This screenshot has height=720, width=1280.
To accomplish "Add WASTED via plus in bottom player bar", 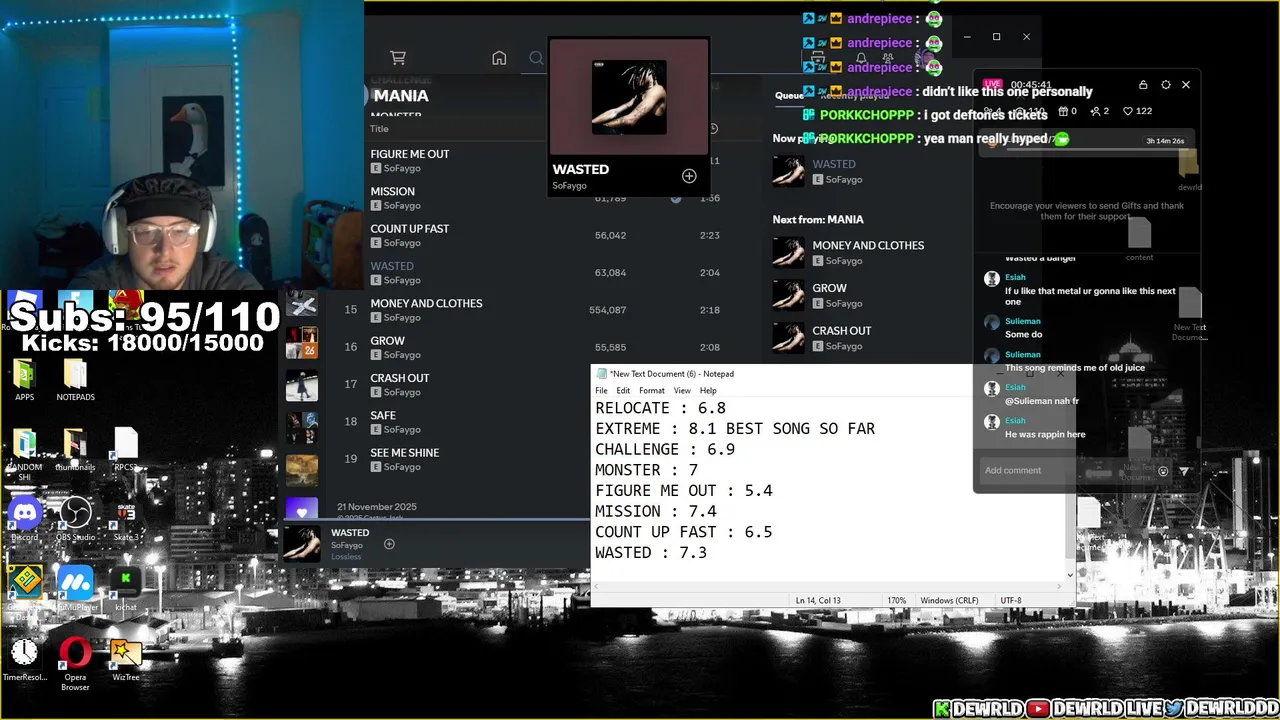I will (389, 544).
